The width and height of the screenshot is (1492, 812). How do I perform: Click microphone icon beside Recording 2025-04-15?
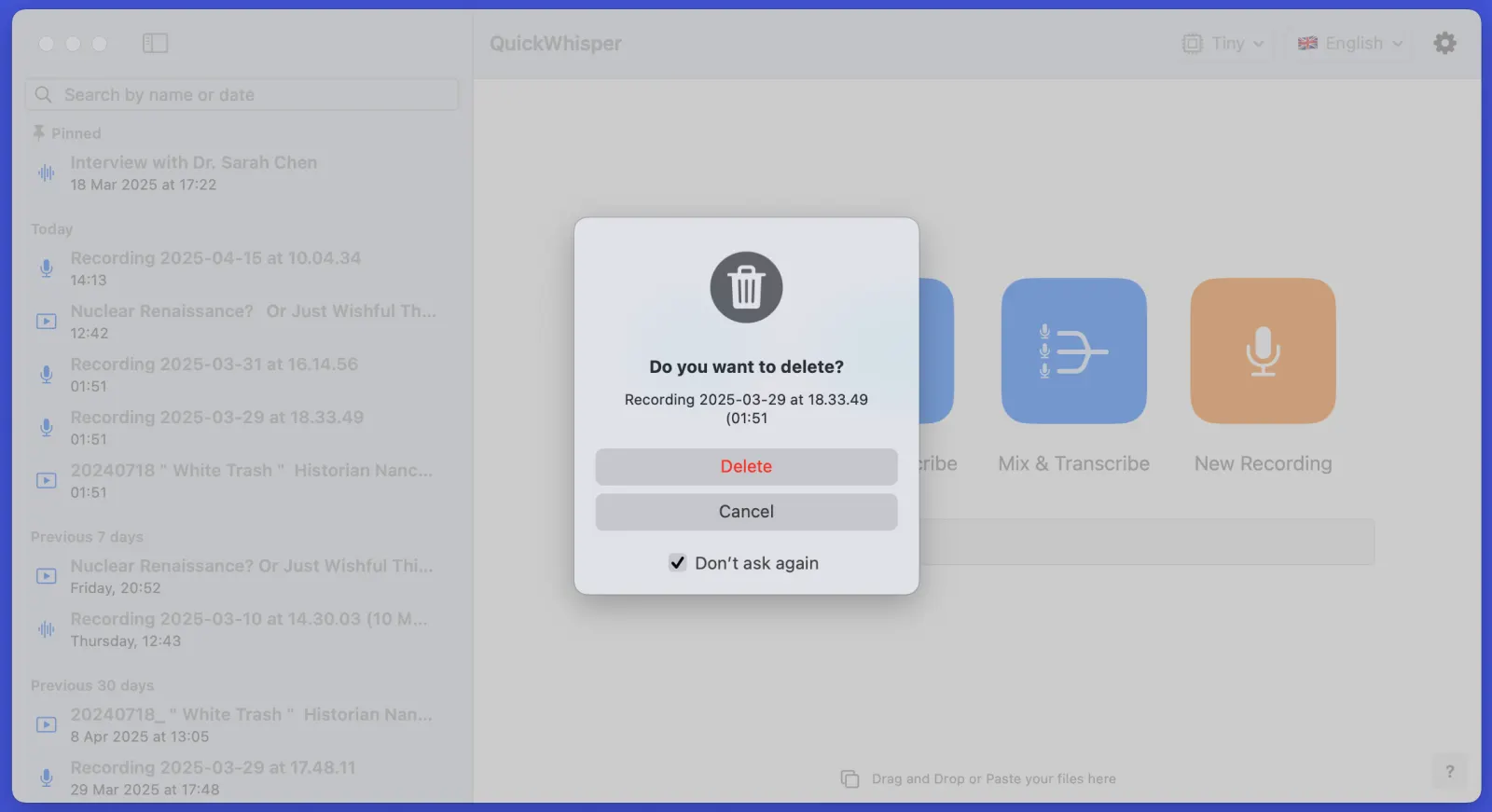point(46,268)
